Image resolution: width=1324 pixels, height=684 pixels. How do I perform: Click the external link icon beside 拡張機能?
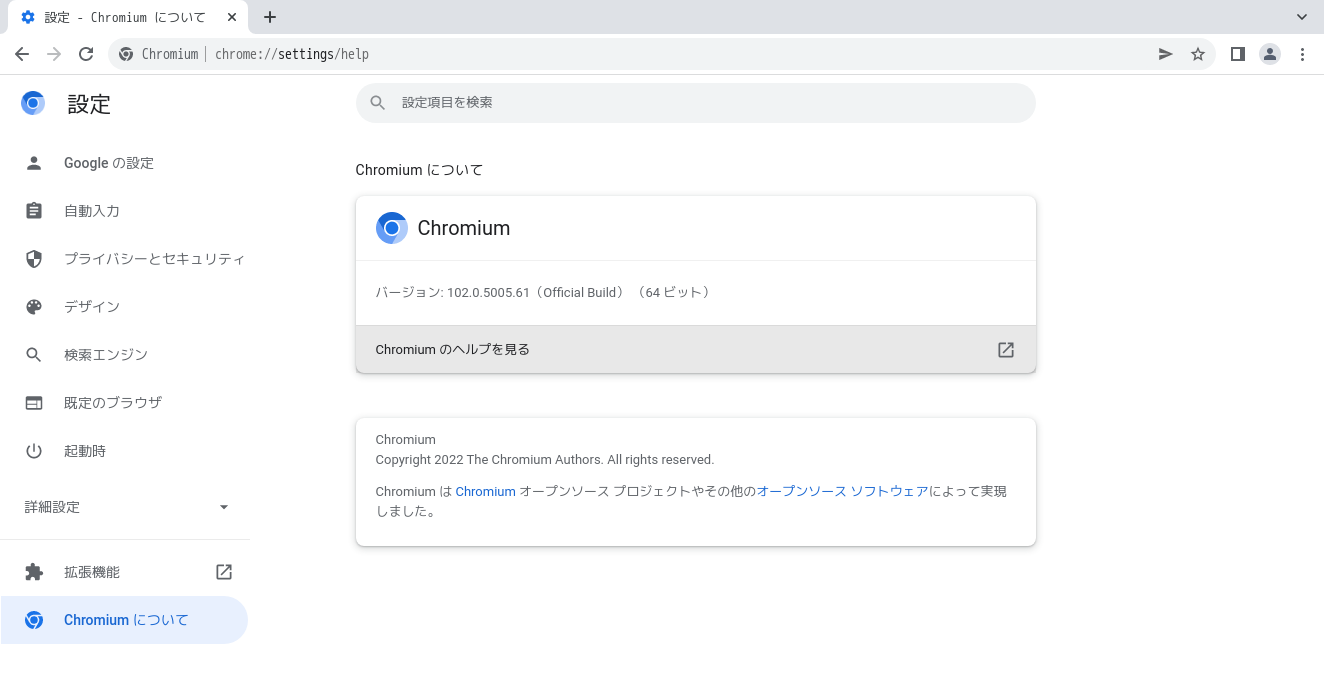(x=224, y=572)
